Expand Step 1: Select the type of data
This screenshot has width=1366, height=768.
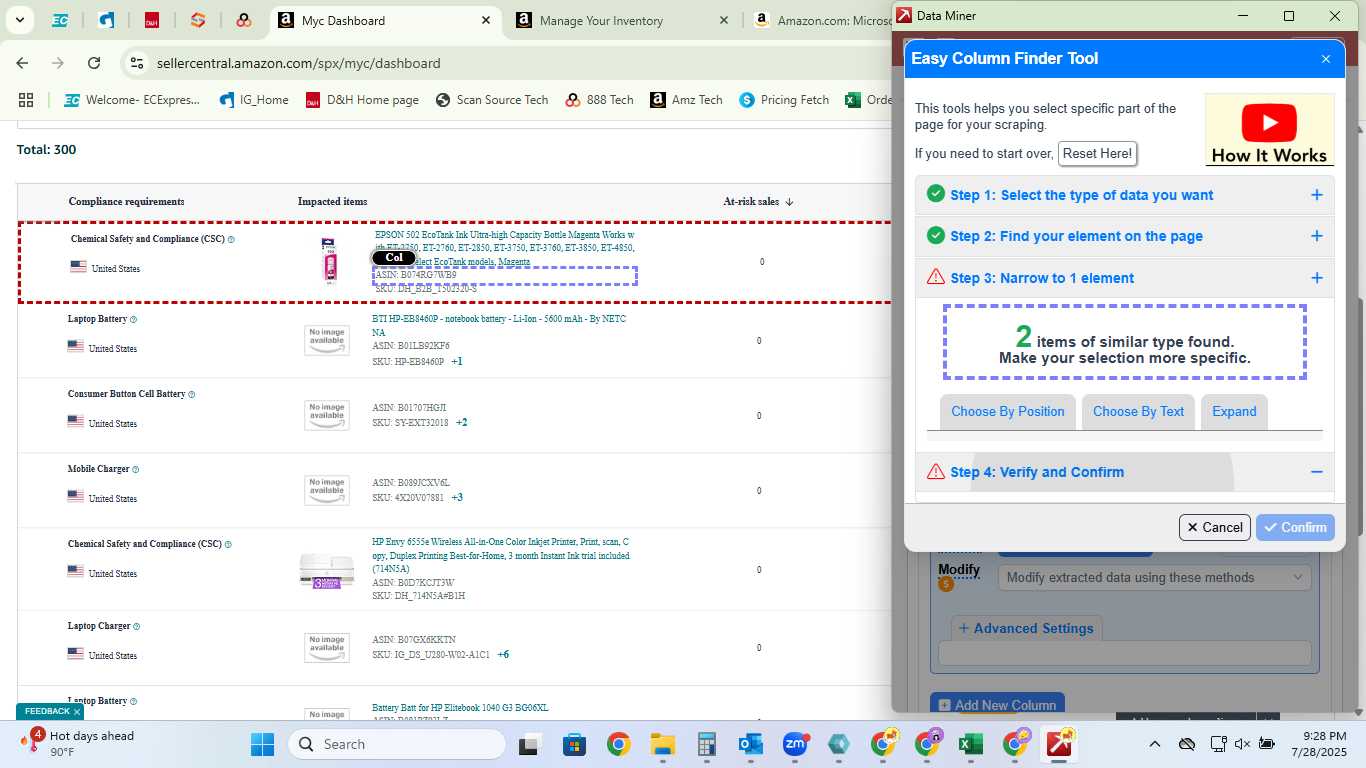tap(1125, 195)
